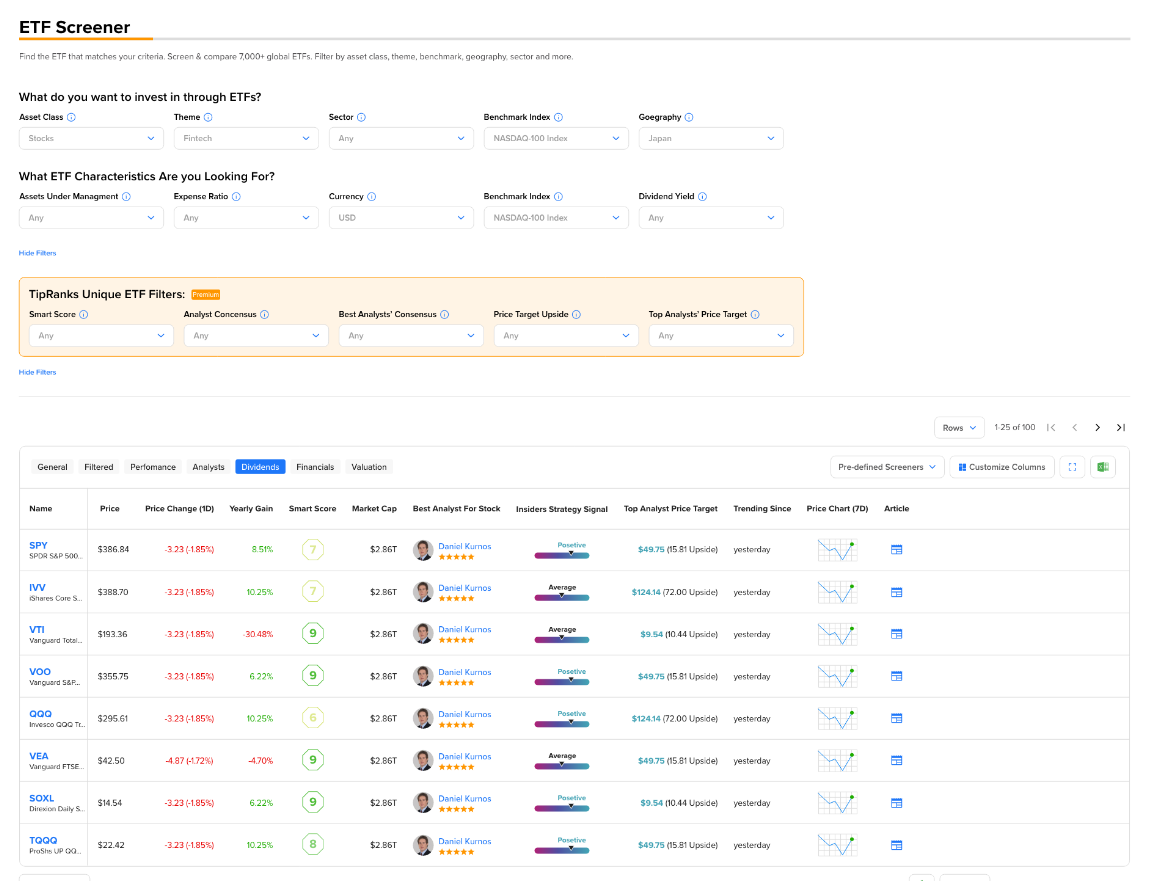Open the Price Target Upside dropdown
Screen dimensions: 1149x881
[x=566, y=336]
